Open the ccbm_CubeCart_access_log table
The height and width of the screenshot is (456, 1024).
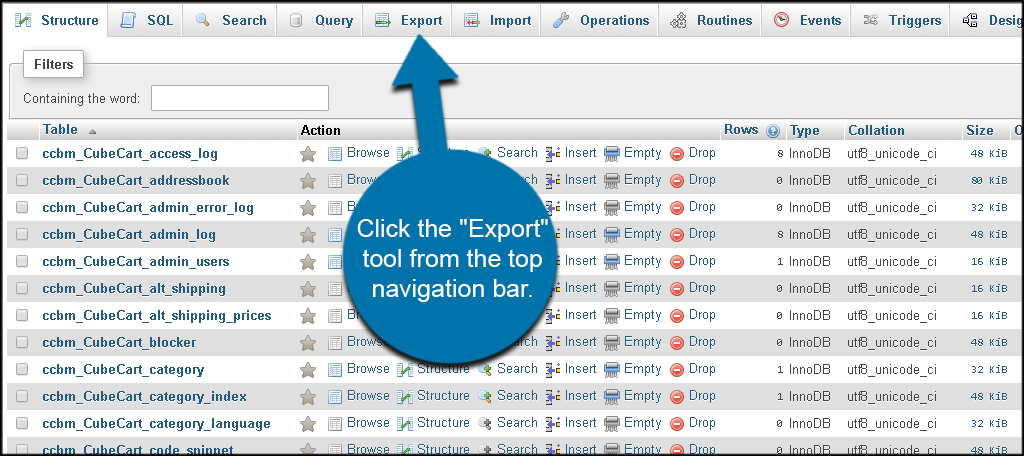pyautogui.click(x=130, y=154)
